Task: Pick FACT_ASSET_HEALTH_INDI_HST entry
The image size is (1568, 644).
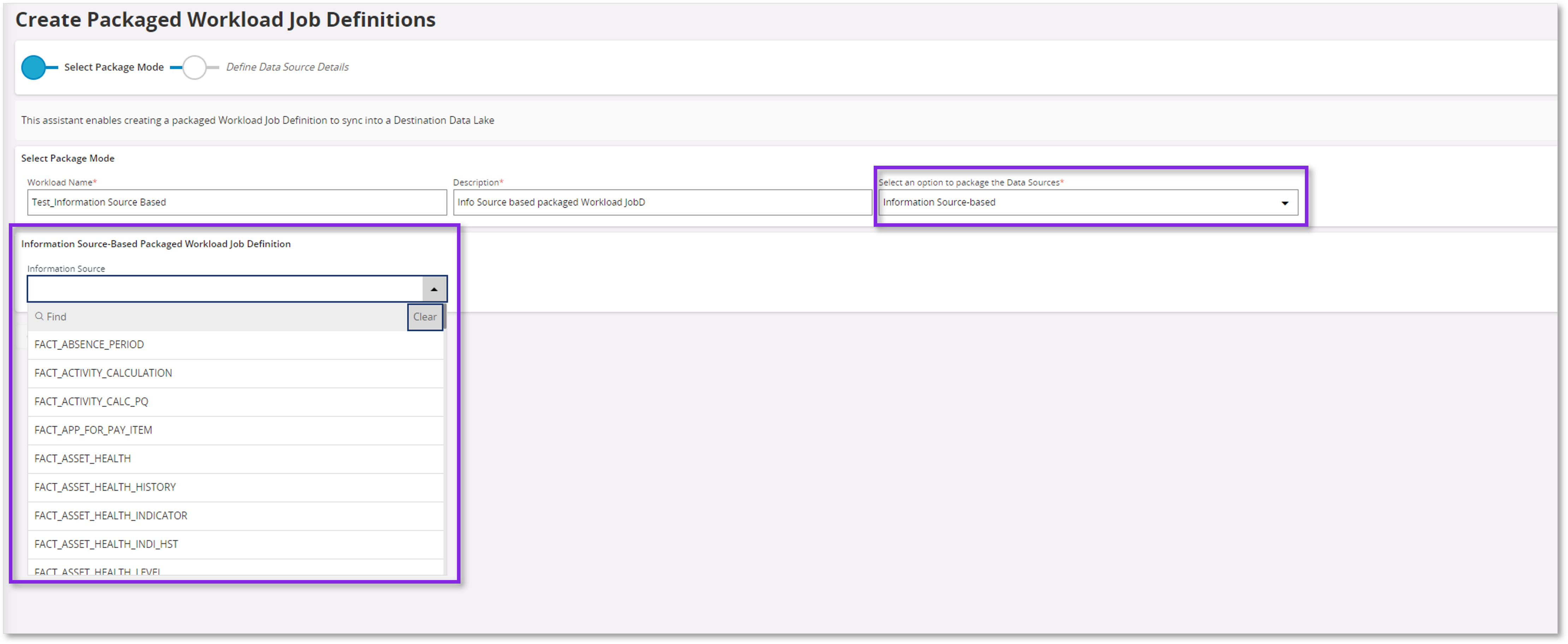Action: click(236, 545)
